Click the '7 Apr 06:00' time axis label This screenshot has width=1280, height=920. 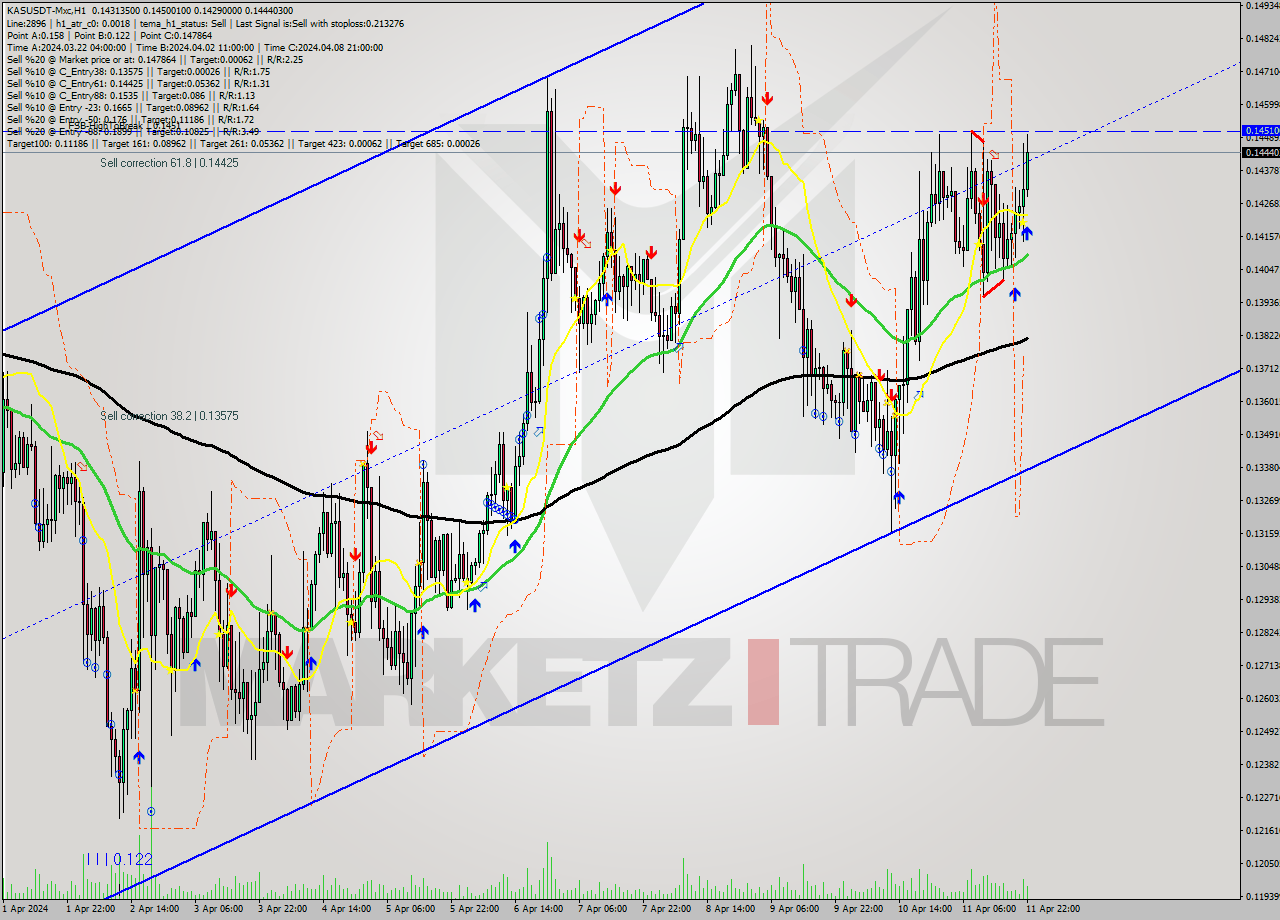[604, 909]
